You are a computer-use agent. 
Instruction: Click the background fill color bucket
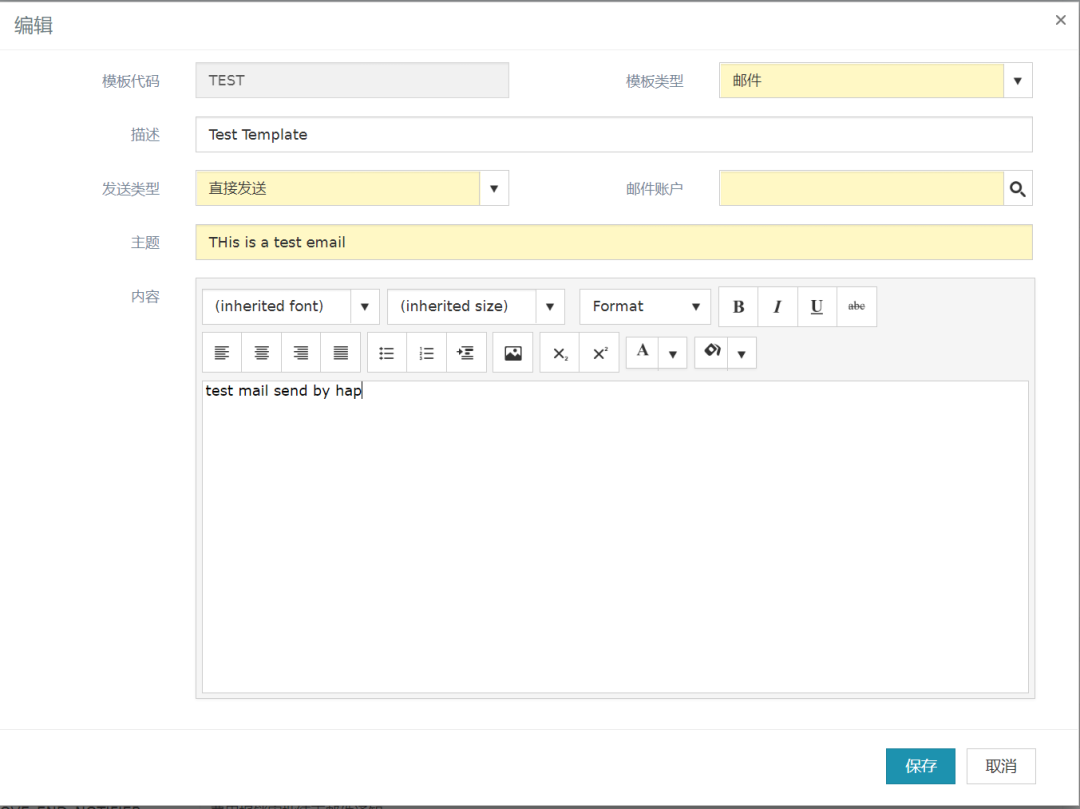coord(711,351)
